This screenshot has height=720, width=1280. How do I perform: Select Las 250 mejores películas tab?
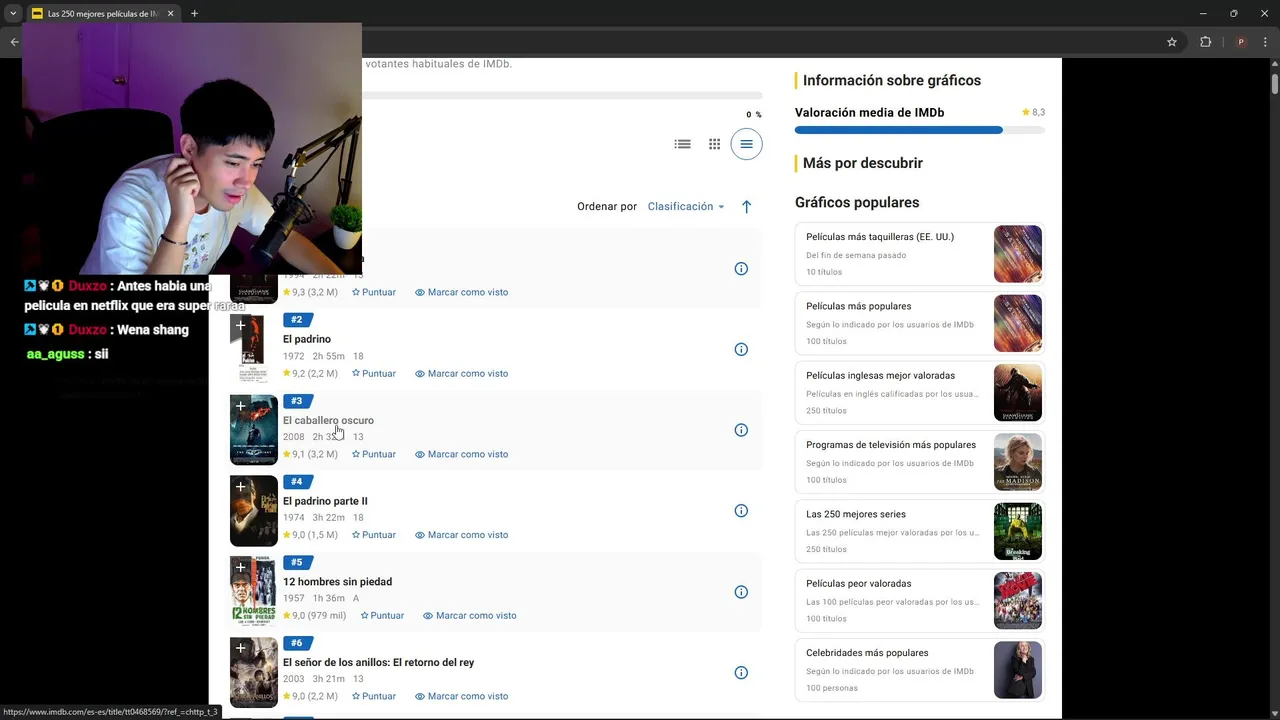[x=102, y=14]
